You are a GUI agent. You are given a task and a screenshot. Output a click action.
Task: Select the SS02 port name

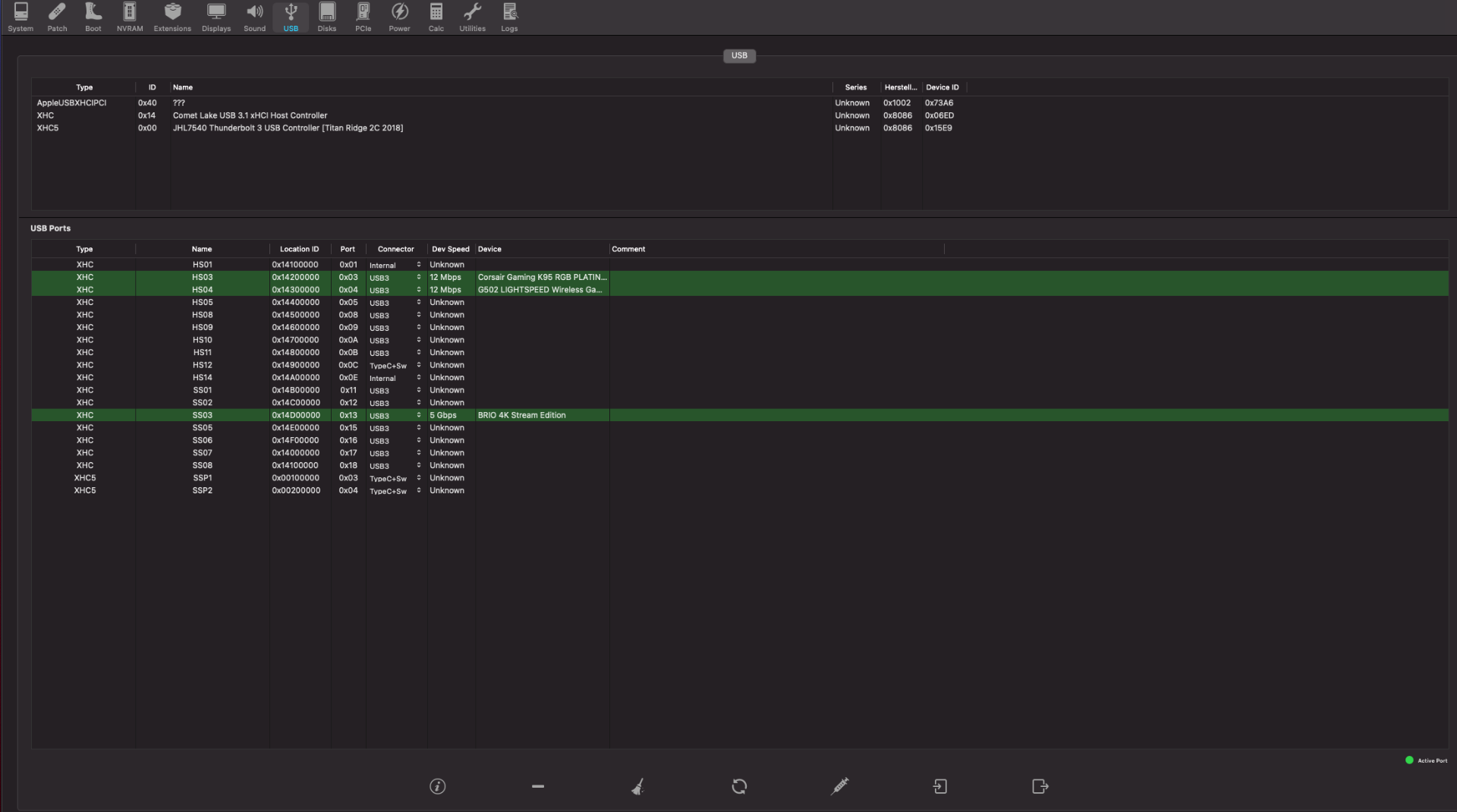coord(202,403)
